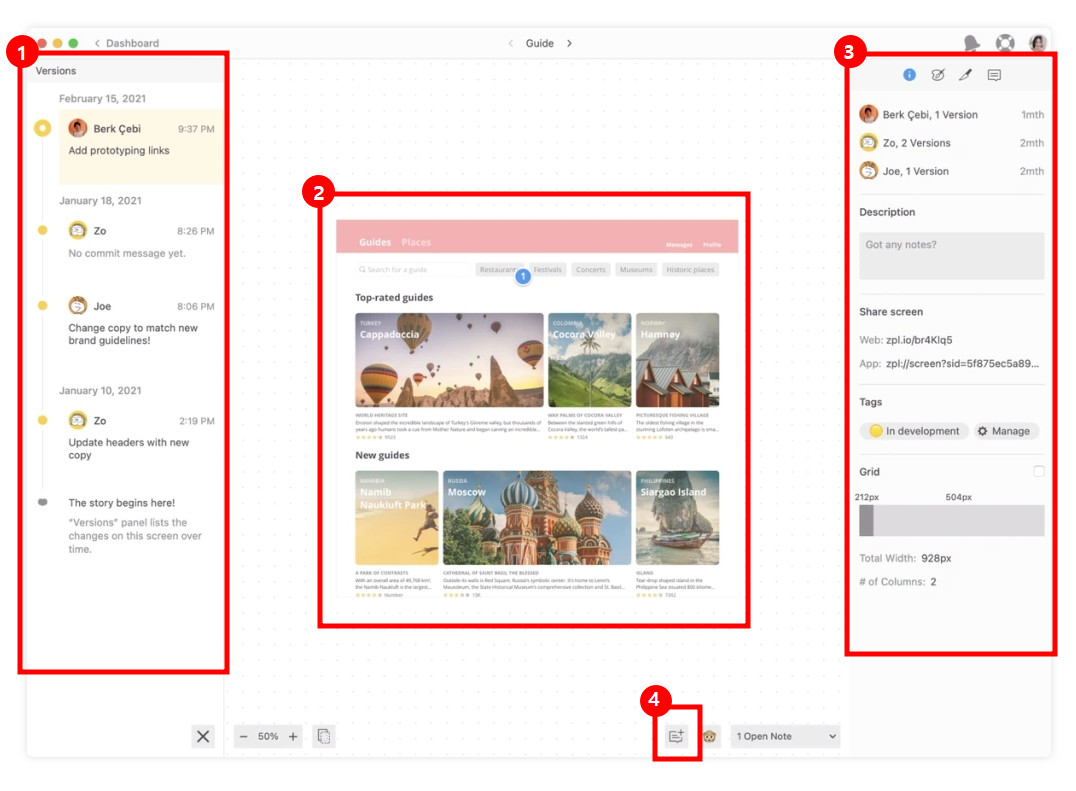Screen dimensions: 1076x791
Task: Click Joe, 1 Version row
Action: point(952,171)
